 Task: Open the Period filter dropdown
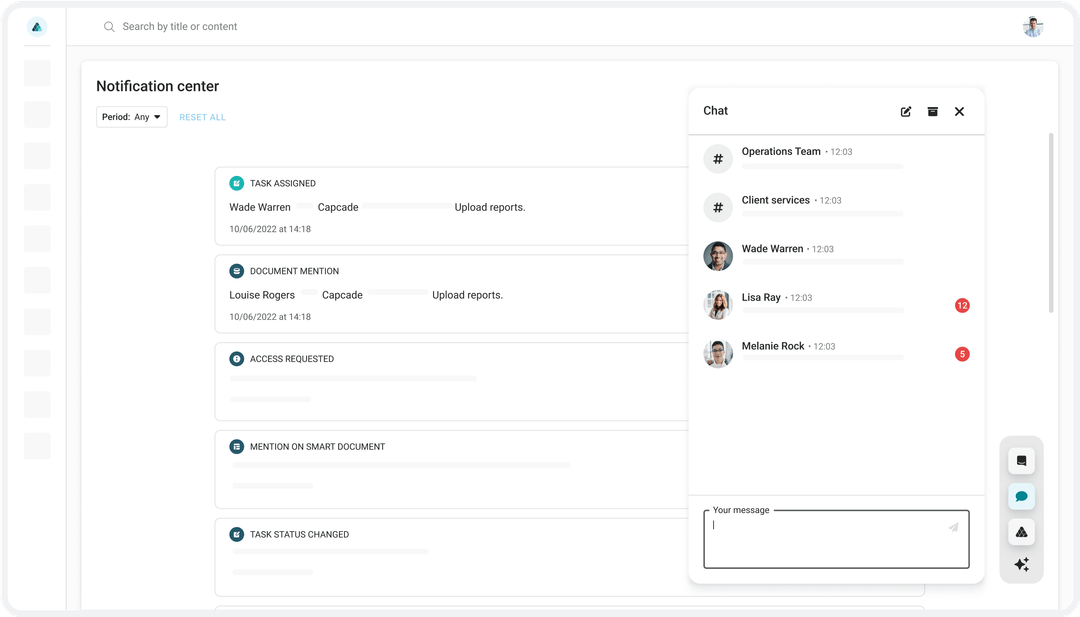coord(131,116)
